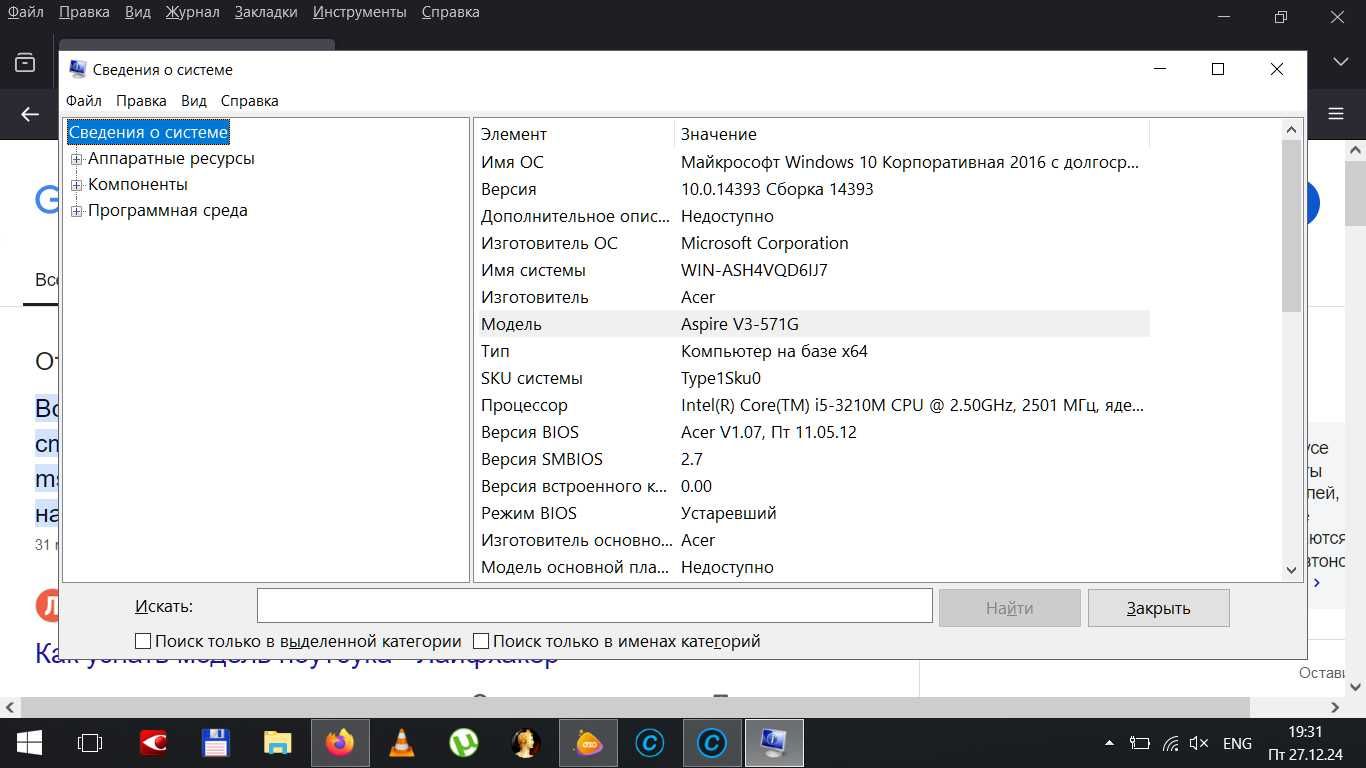Click the Элемент column header
This screenshot has width=1366, height=768.
(x=574, y=134)
